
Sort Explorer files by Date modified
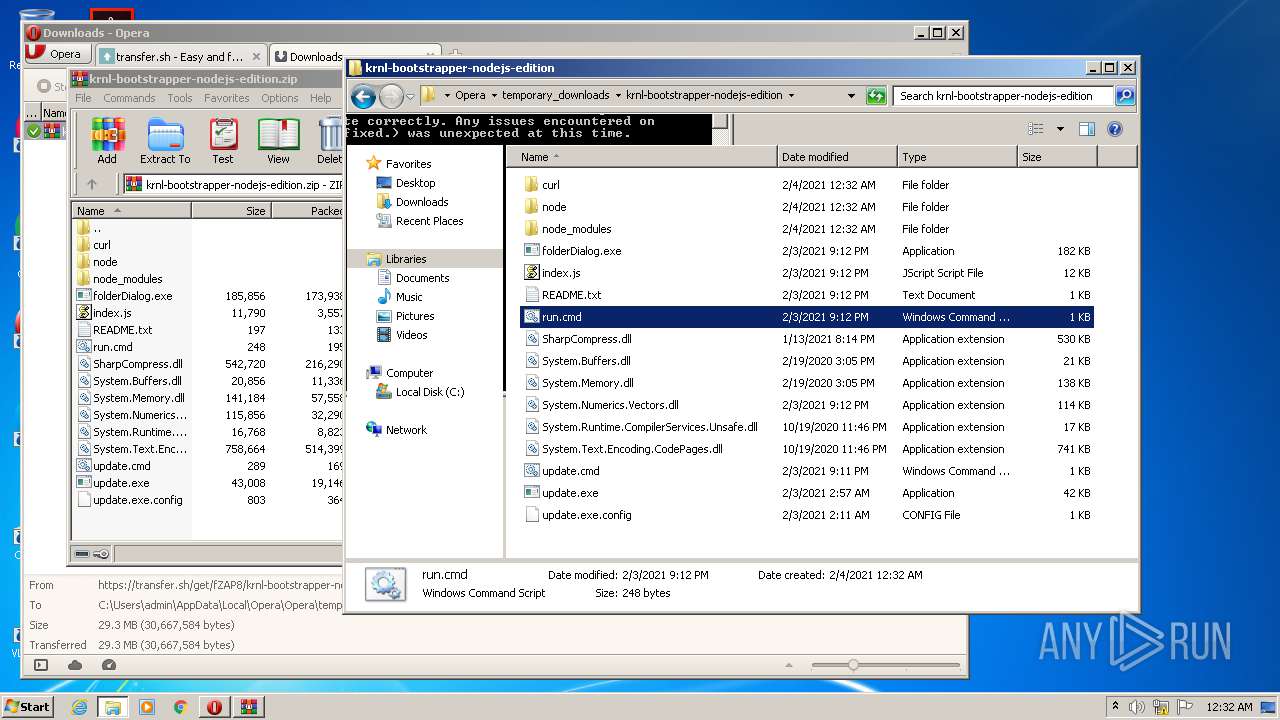click(836, 157)
